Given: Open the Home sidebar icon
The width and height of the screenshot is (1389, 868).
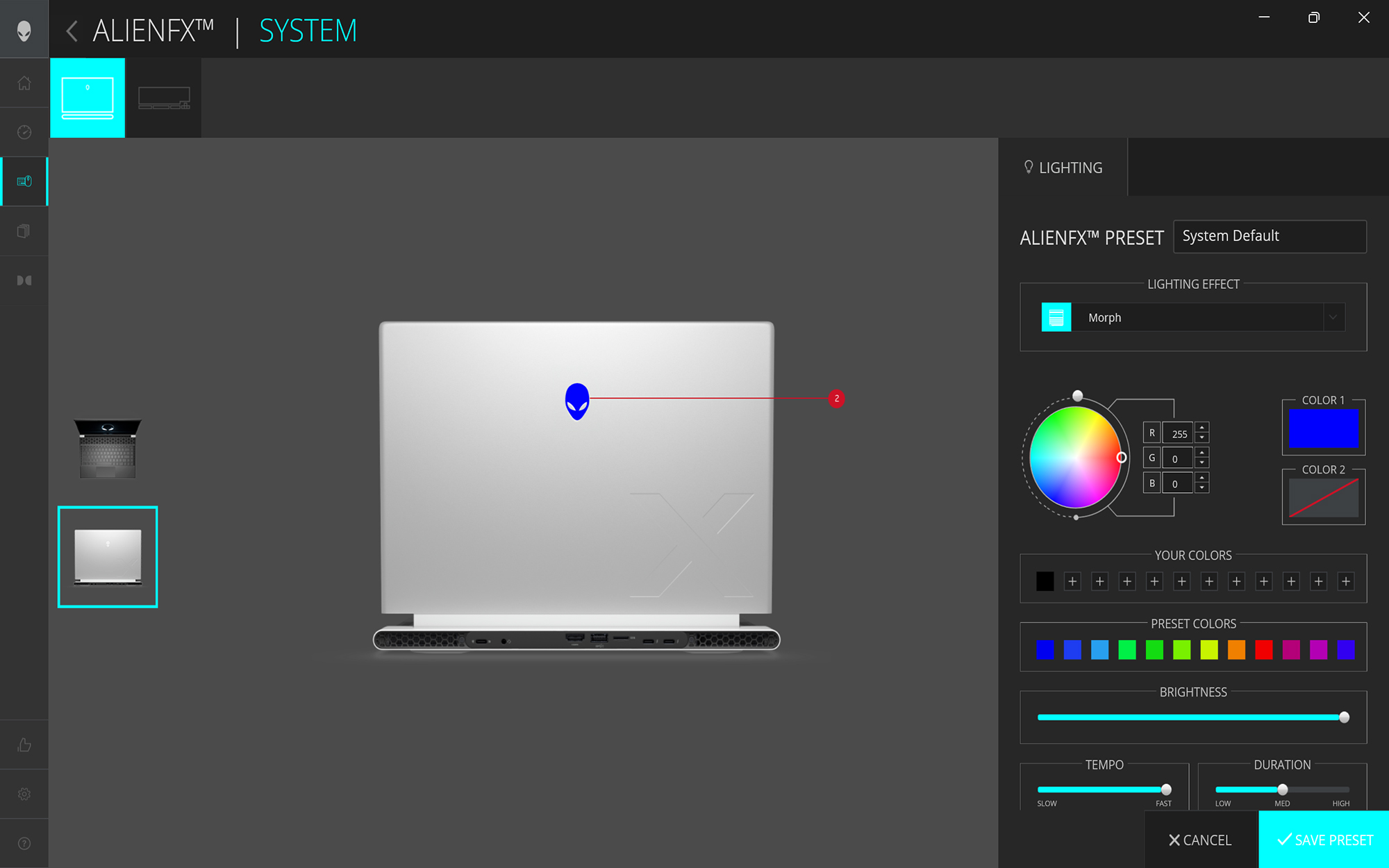Looking at the screenshot, I should click(x=24, y=83).
